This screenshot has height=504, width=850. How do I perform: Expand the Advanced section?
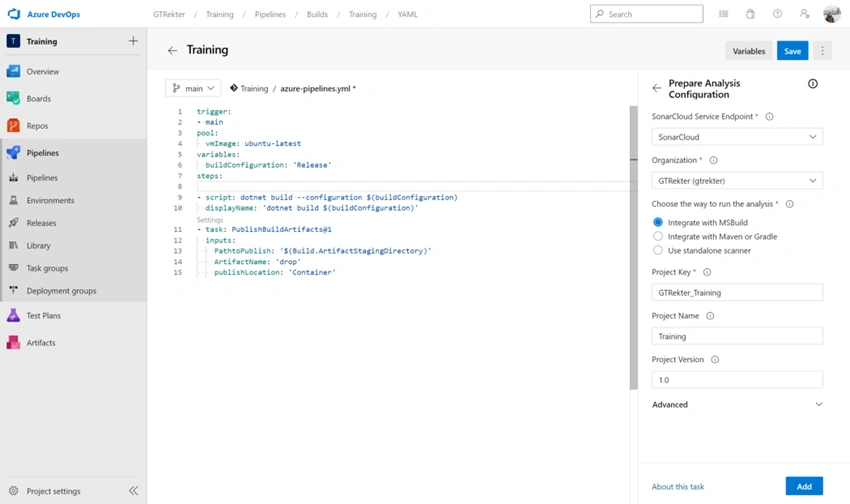(737, 405)
